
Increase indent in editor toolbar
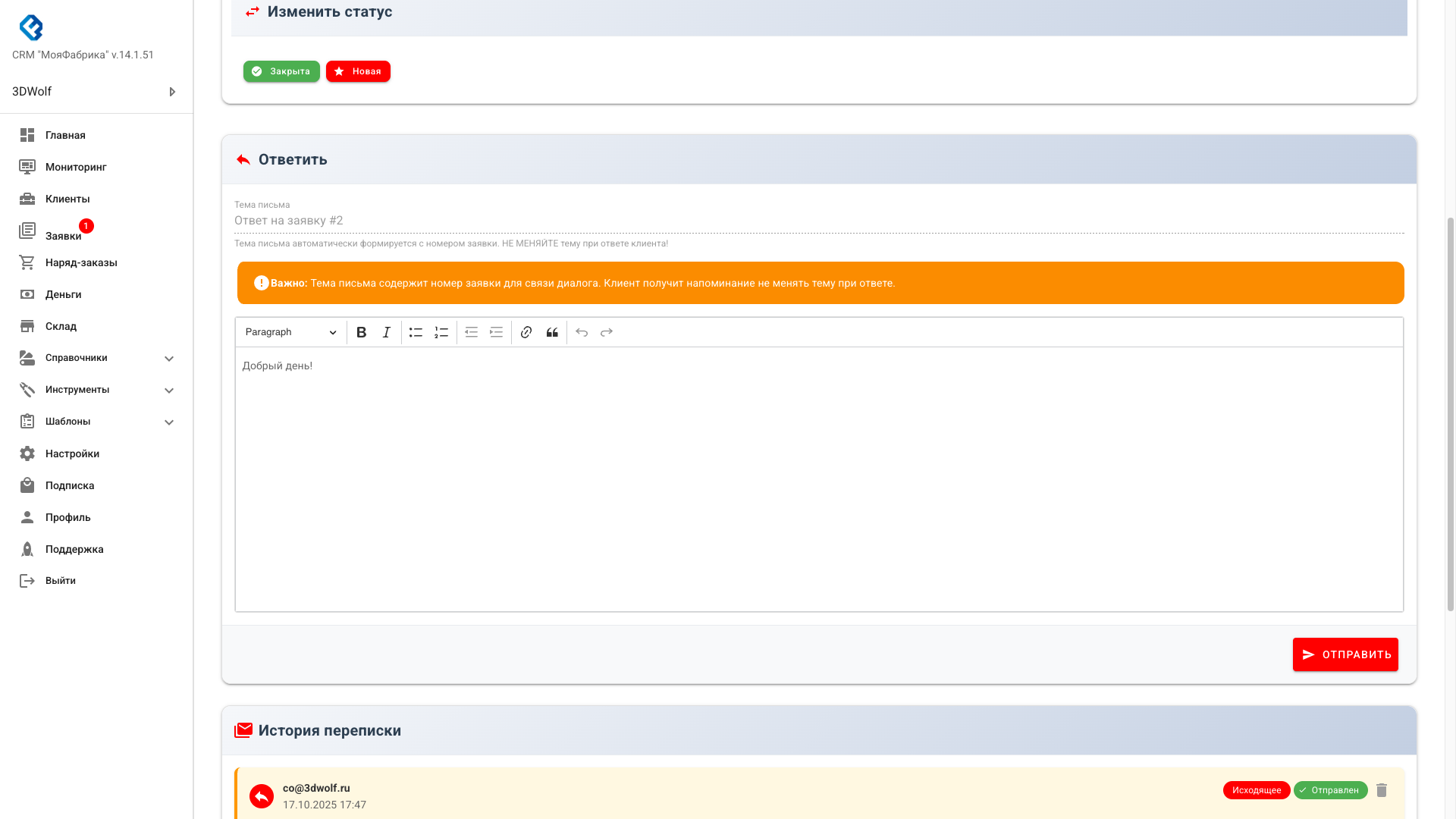tap(497, 332)
